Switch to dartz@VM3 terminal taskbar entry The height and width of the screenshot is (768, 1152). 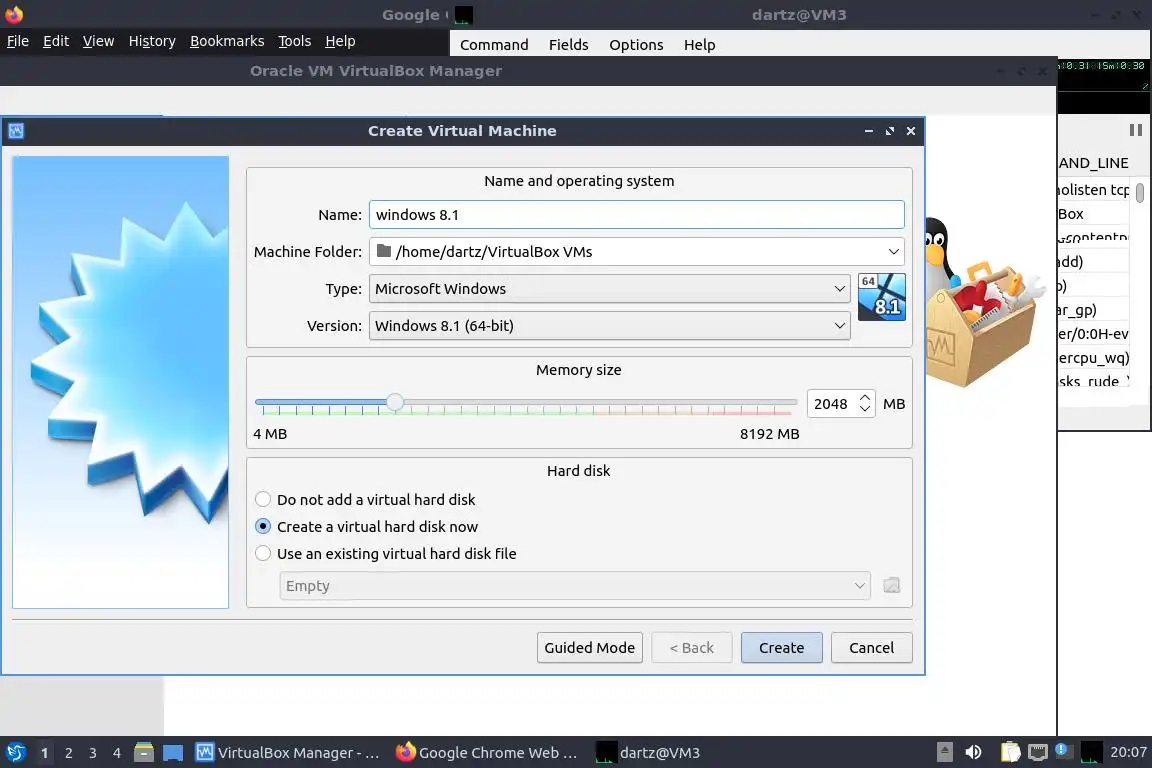(648, 753)
